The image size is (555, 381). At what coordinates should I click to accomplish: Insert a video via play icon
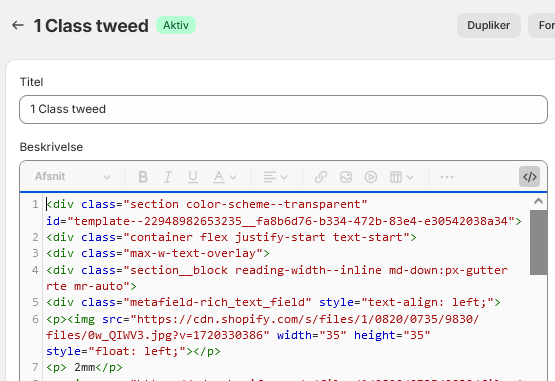point(371,177)
